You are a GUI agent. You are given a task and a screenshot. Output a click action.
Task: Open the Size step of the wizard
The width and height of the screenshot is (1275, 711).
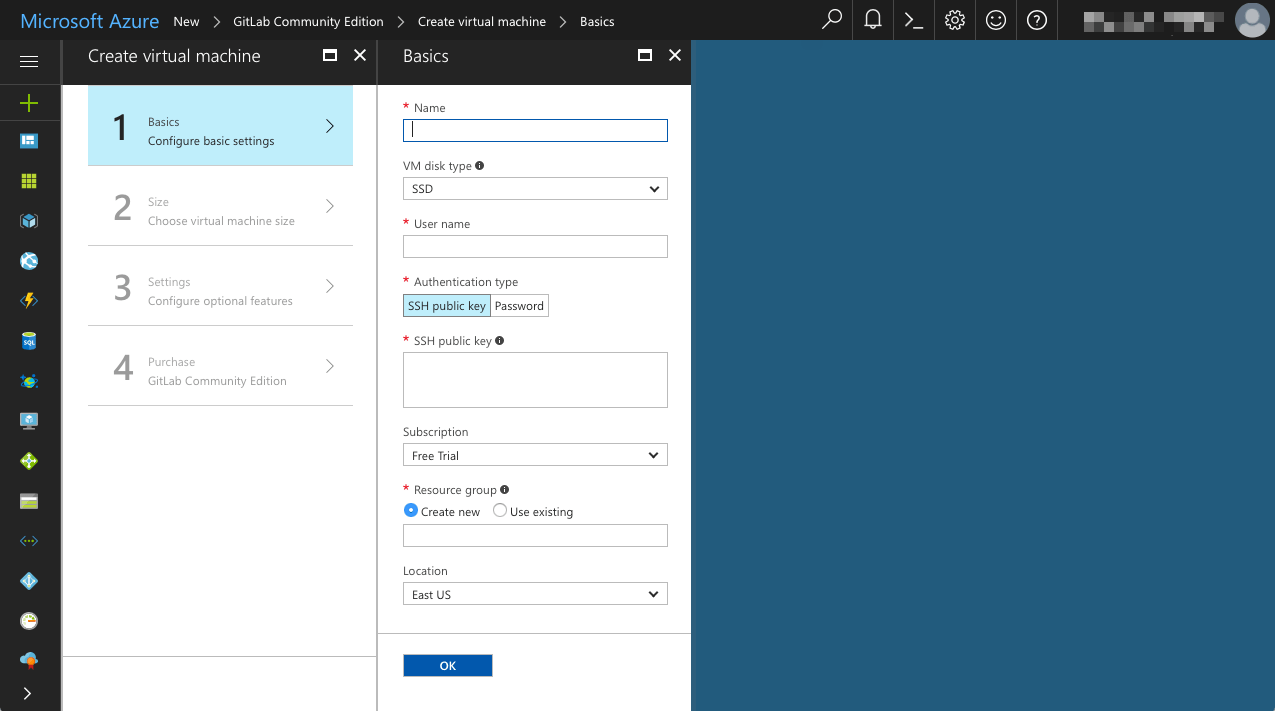coord(220,209)
